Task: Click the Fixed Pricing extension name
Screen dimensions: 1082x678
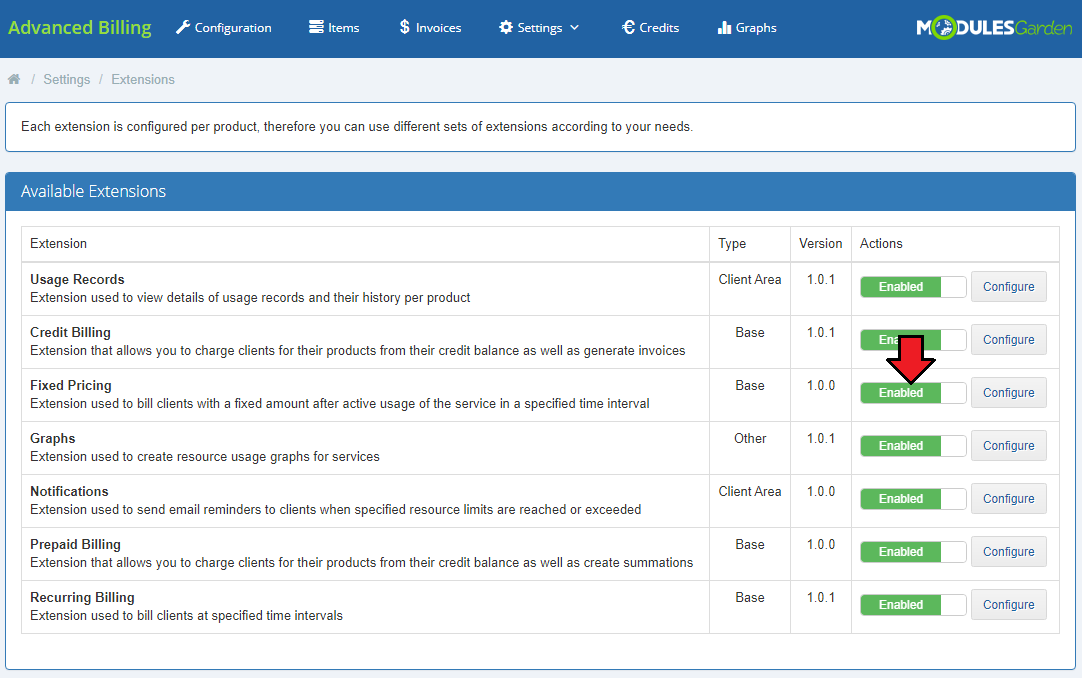Action: pyautogui.click(x=70, y=386)
